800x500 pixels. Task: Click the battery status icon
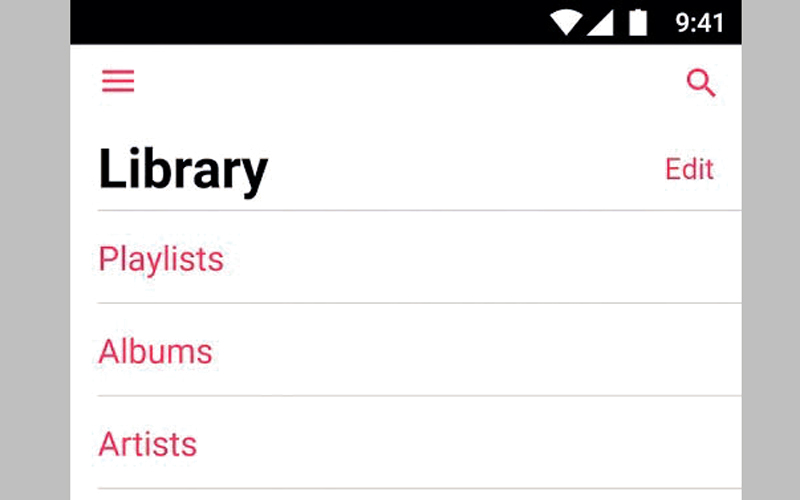click(637, 23)
